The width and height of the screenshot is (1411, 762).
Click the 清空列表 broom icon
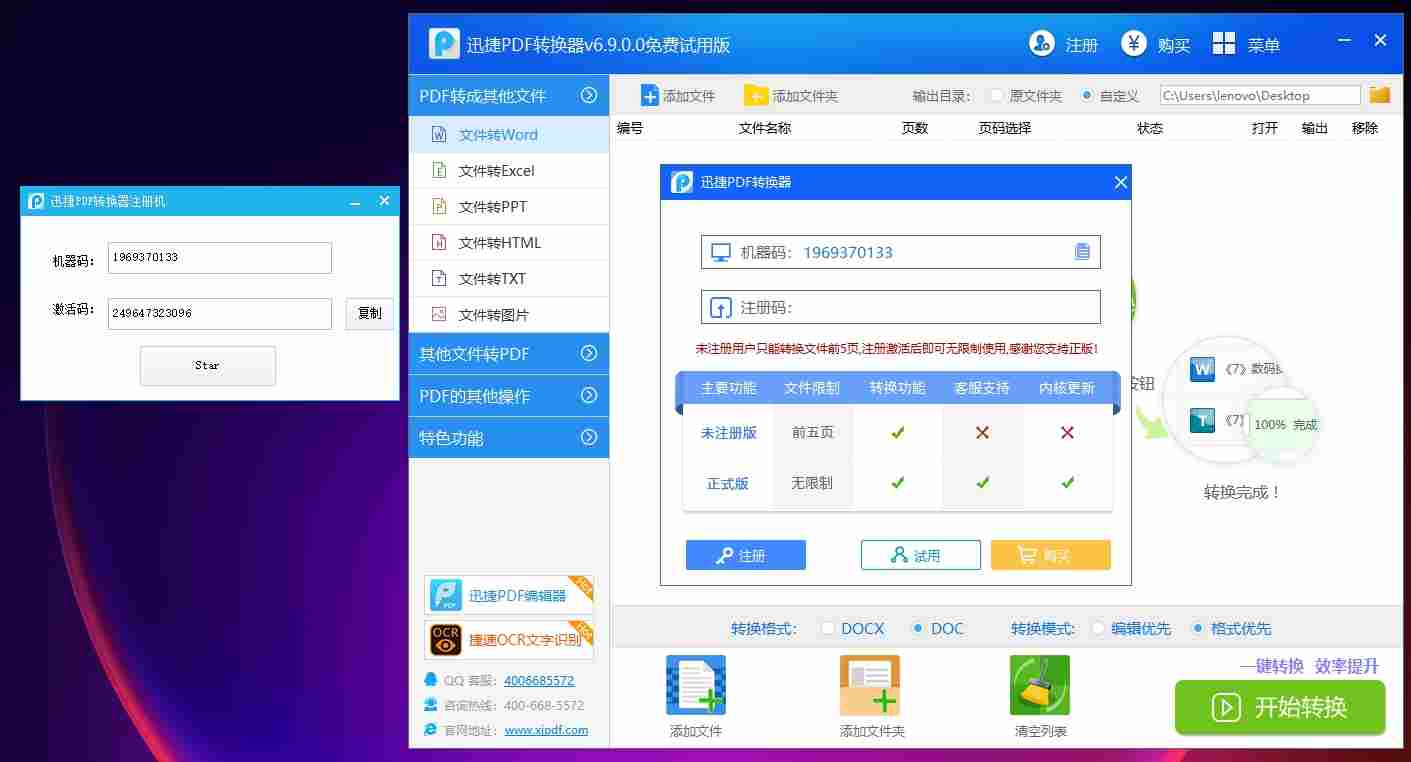tap(1040, 685)
